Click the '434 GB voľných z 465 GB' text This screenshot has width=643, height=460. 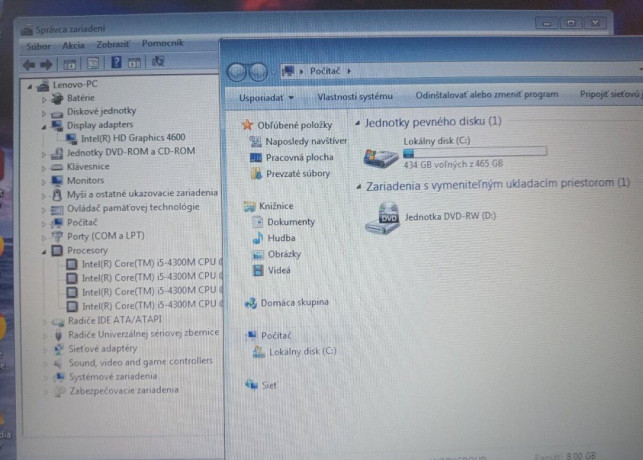453,165
